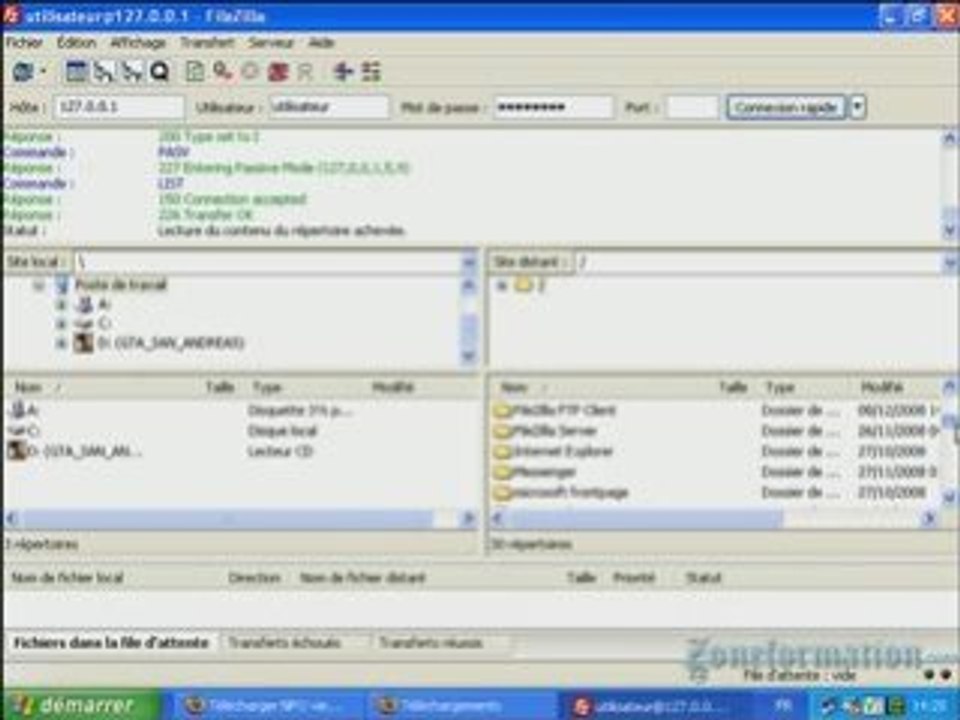Screen dimensions: 960x720
Task: Click the Hôte field showing 127.0.0.1
Action: click(119, 107)
